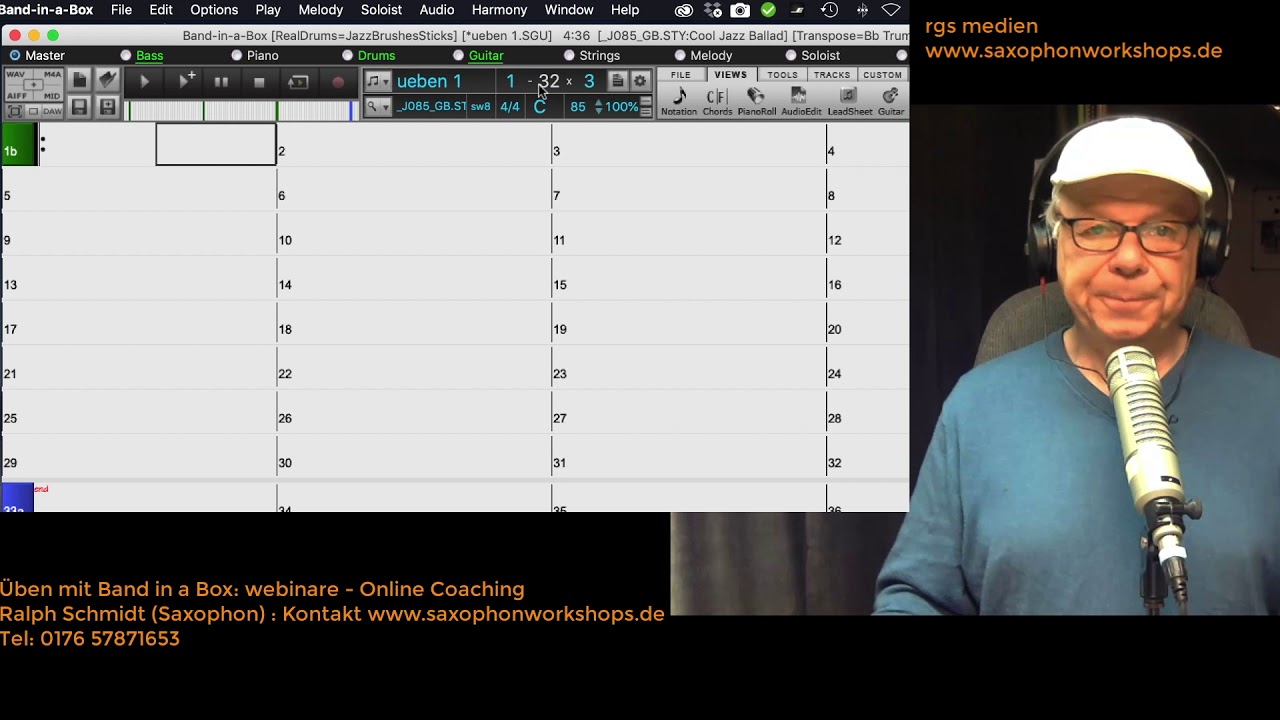Select Piano track radio button
This screenshot has width=1280, height=720.
pos(237,55)
